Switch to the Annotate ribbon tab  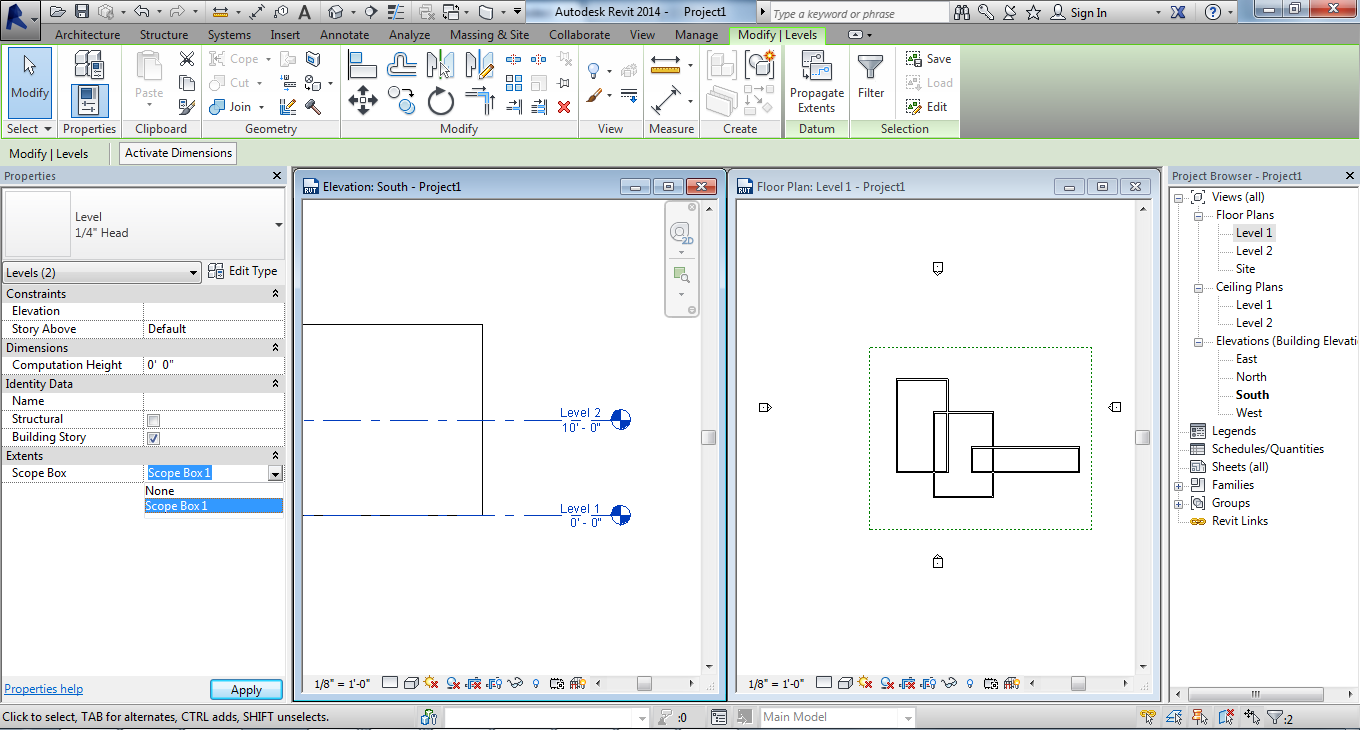click(345, 35)
